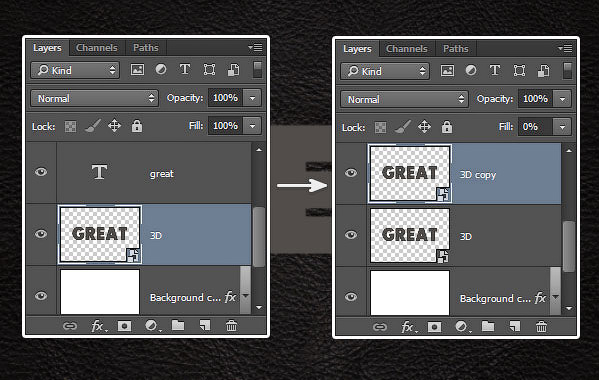Click Opacity 100% field in left panel
Image resolution: width=599 pixels, height=380 pixels.
pos(226,98)
